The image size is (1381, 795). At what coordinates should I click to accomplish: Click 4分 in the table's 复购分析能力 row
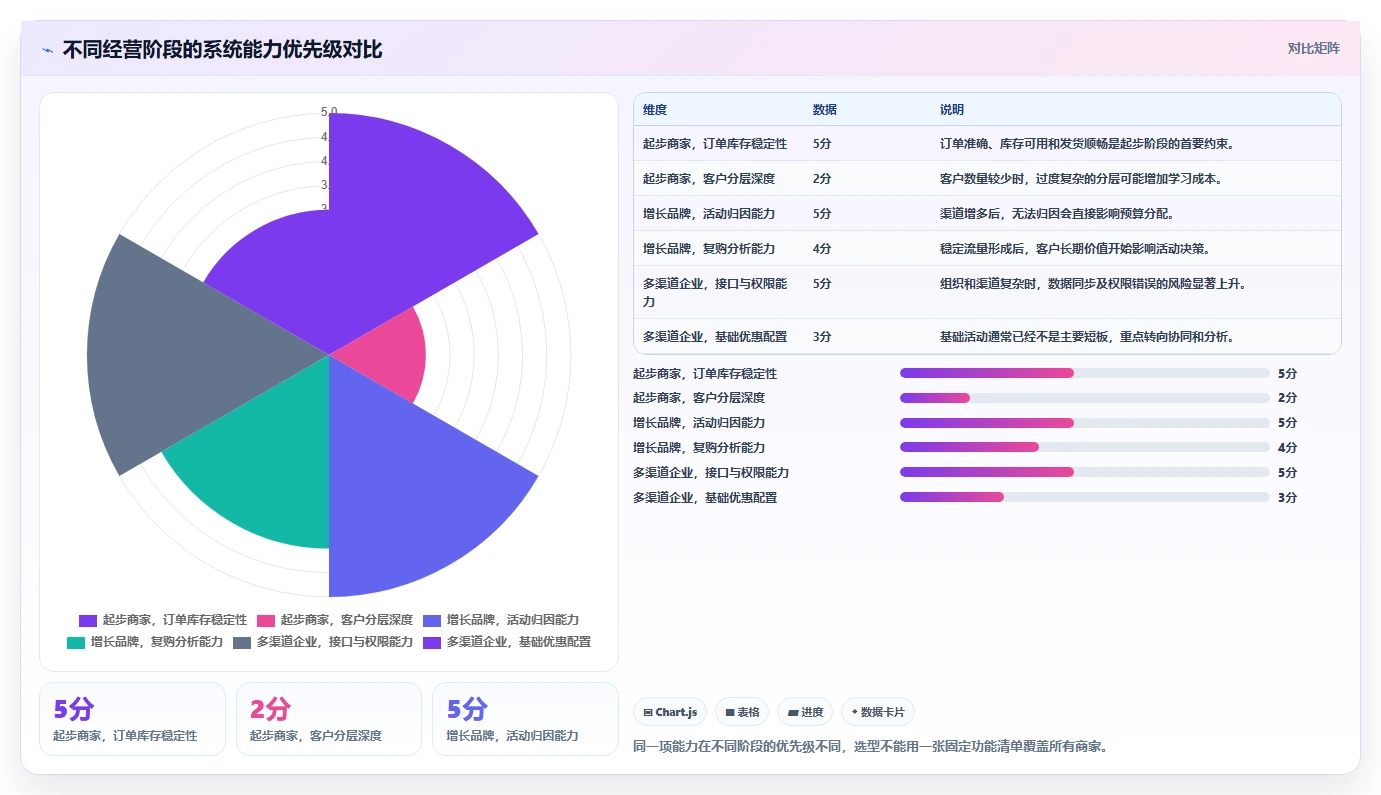tap(822, 249)
